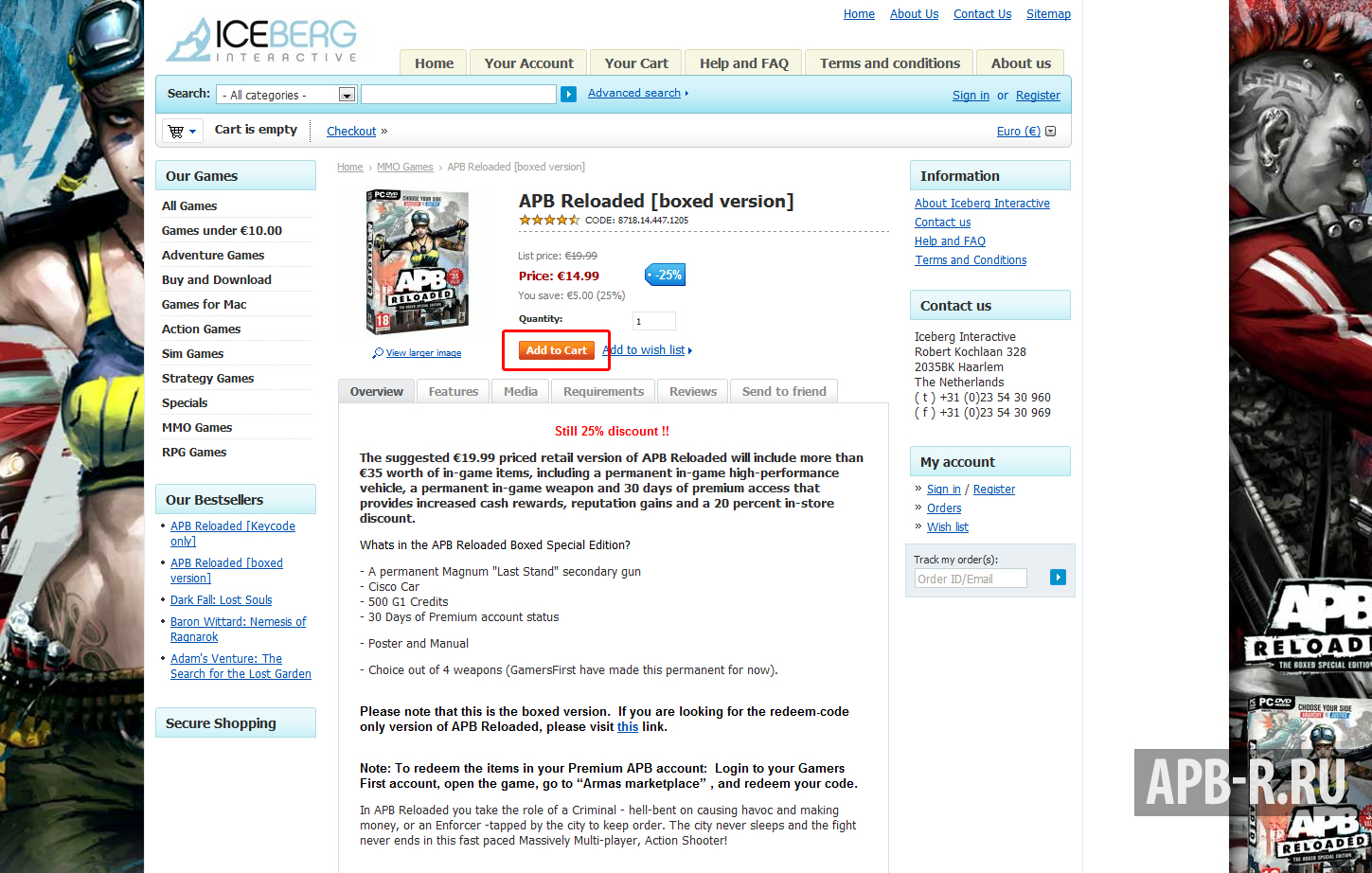Viewport: 1372px width, 873px height.
Task: Click the Order ID/Email field
Action: (971, 579)
